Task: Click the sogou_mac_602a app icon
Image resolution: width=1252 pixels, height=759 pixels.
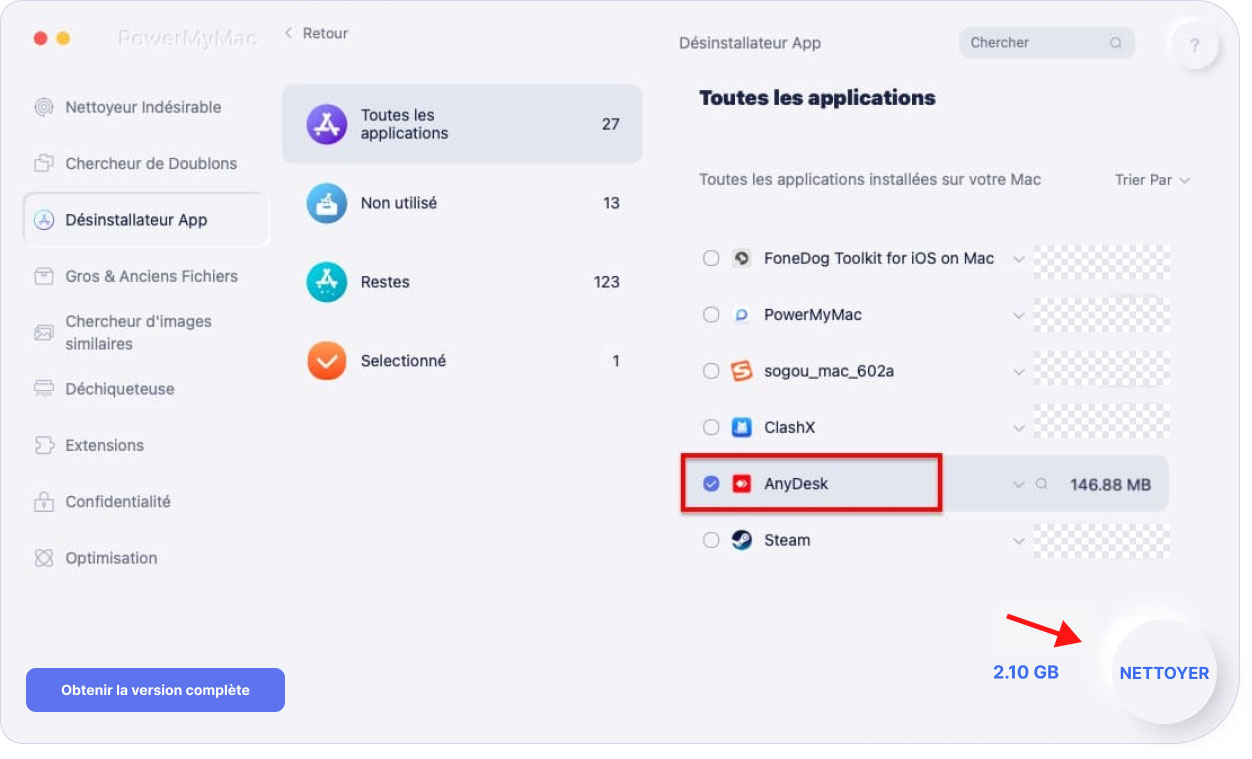Action: pos(741,371)
